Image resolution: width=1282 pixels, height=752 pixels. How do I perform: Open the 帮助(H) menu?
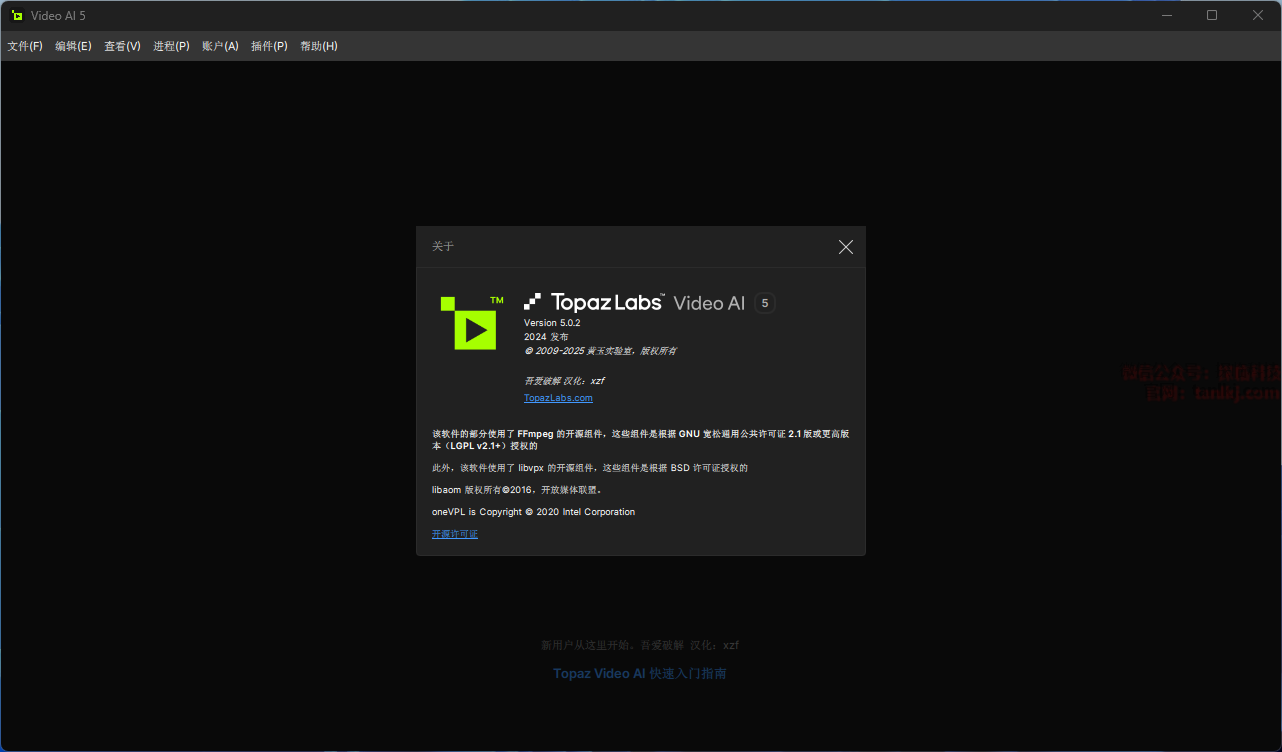coord(319,46)
